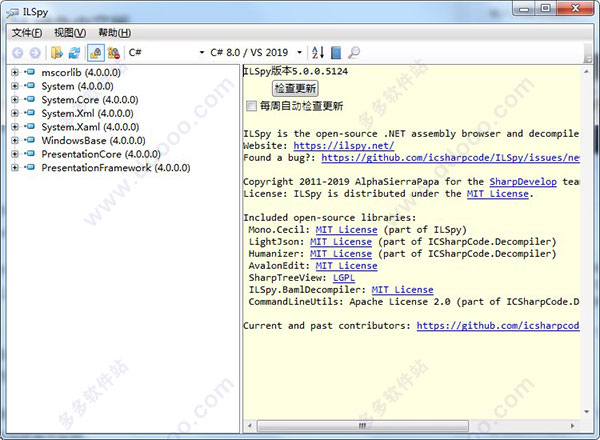This screenshot has width=600, height=440.
Task: Reload assemblies with the refresh icon
Action: (75, 52)
